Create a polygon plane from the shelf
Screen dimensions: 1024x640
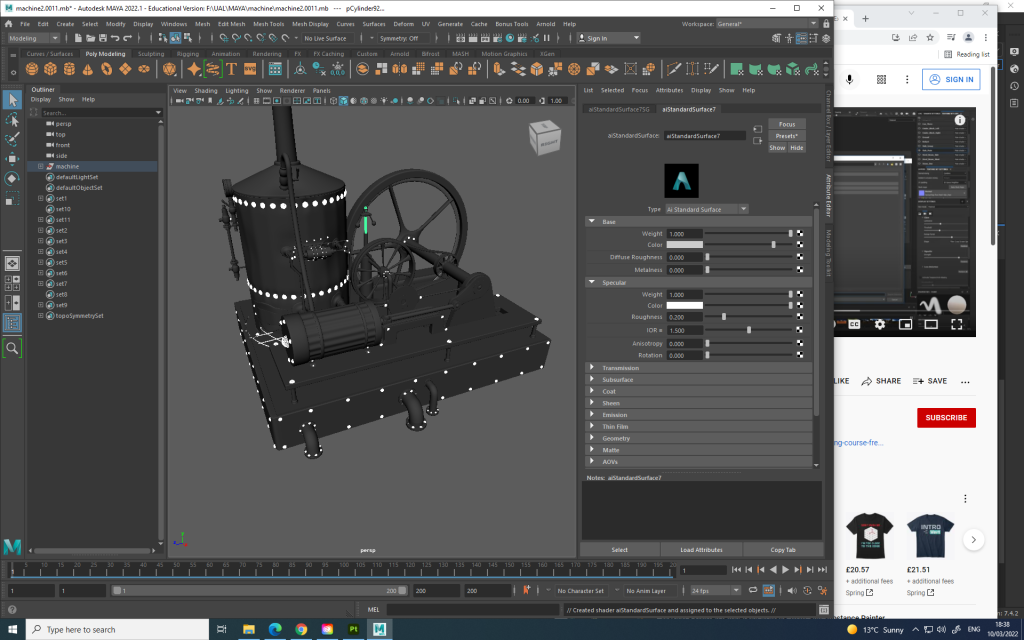(125, 69)
